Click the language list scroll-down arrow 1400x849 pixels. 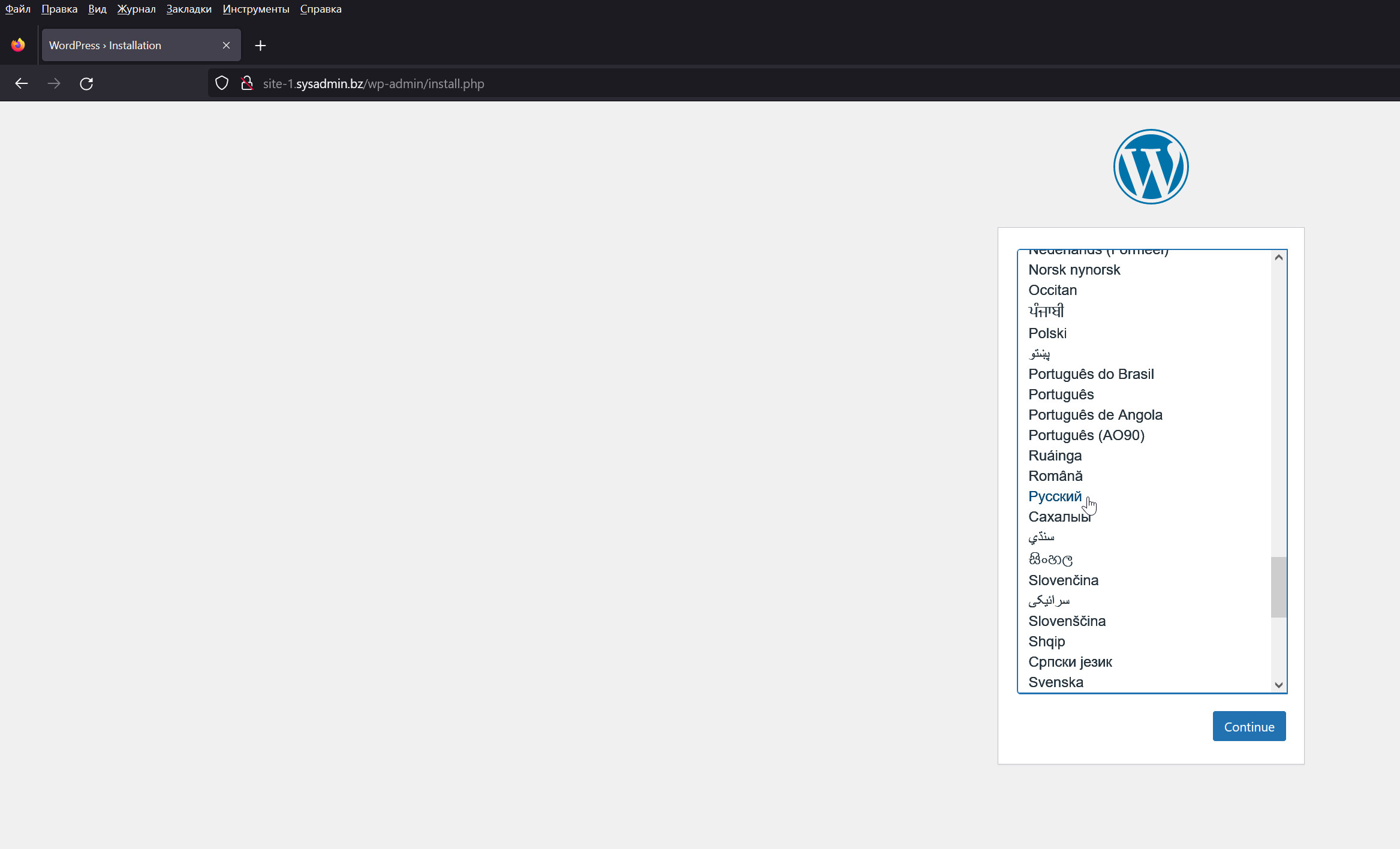(x=1279, y=685)
